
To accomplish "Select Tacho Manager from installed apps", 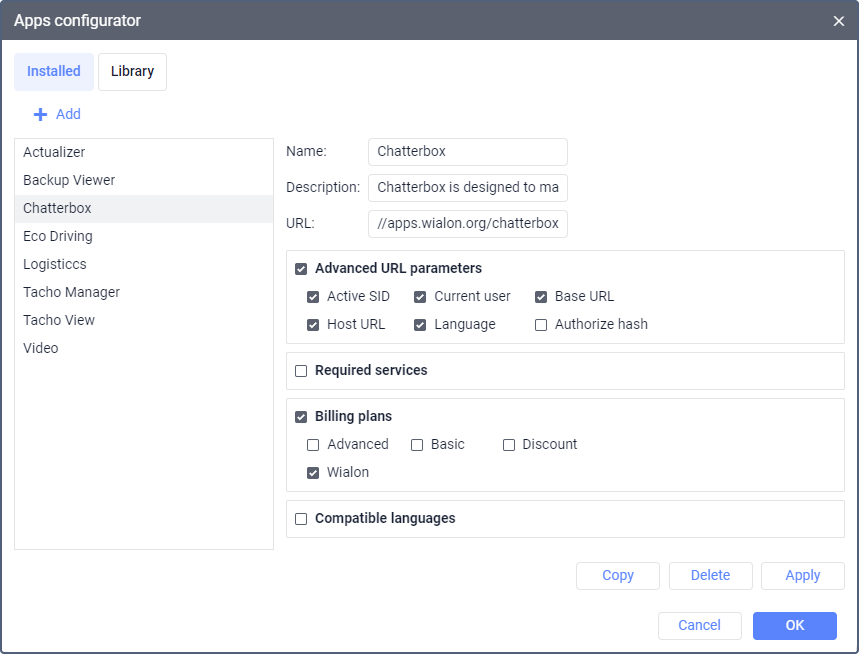I will [71, 293].
